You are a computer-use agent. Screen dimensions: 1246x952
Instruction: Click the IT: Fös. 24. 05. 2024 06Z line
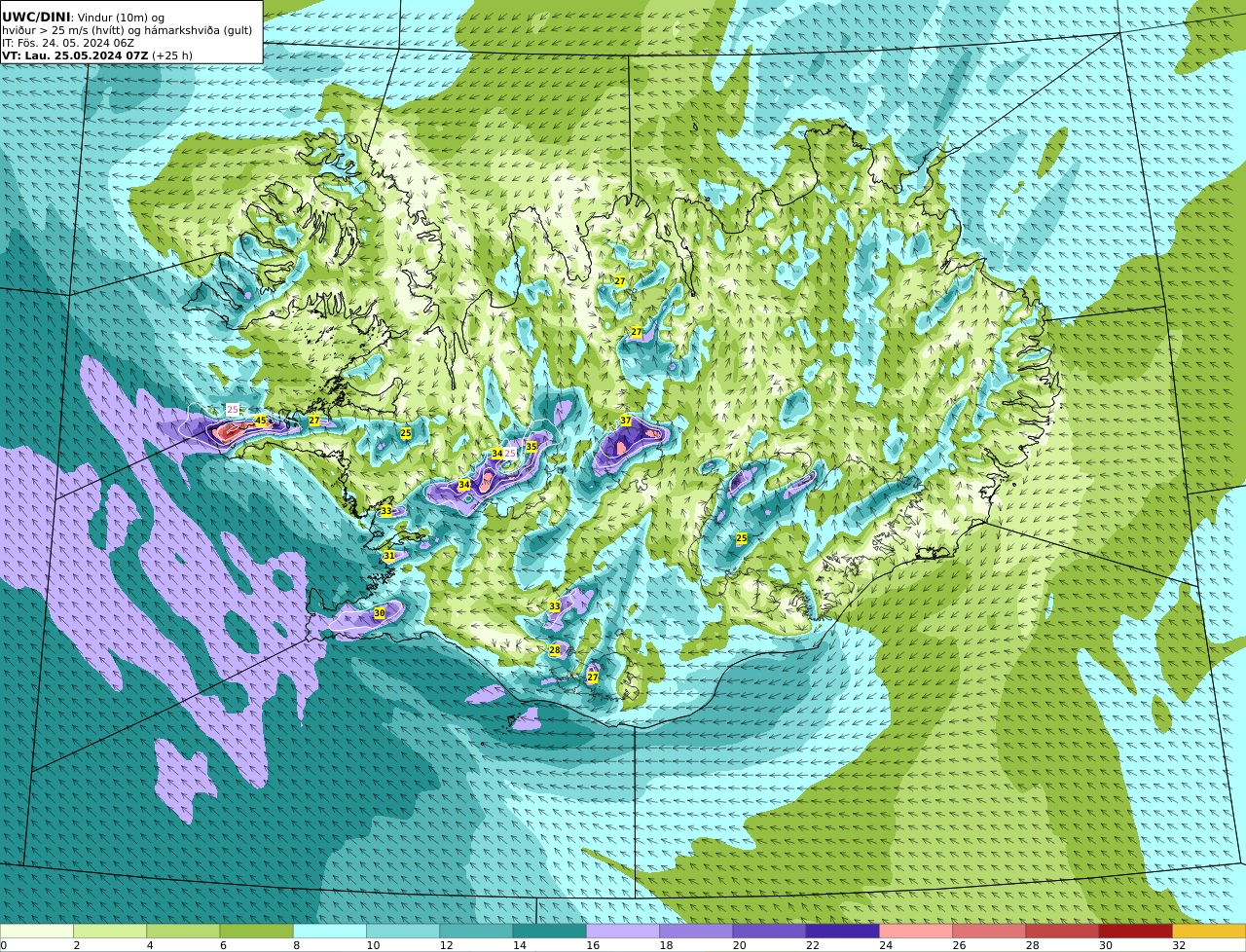coord(68,43)
